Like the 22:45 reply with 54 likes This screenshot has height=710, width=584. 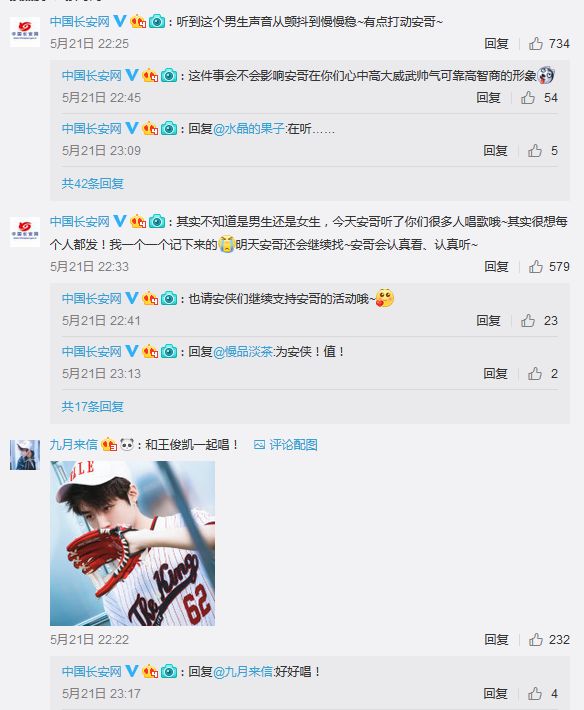[x=527, y=97]
